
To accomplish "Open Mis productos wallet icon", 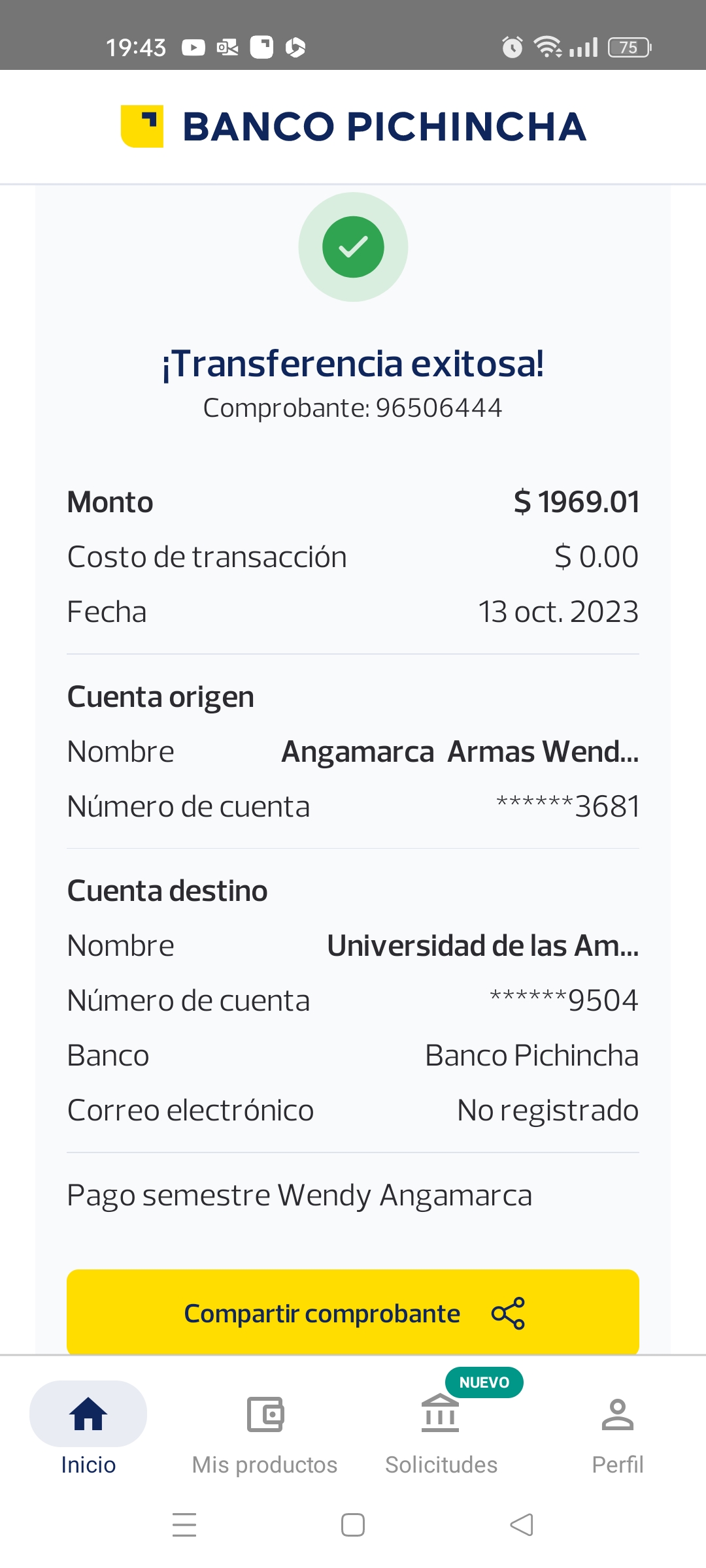I will click(265, 1414).
